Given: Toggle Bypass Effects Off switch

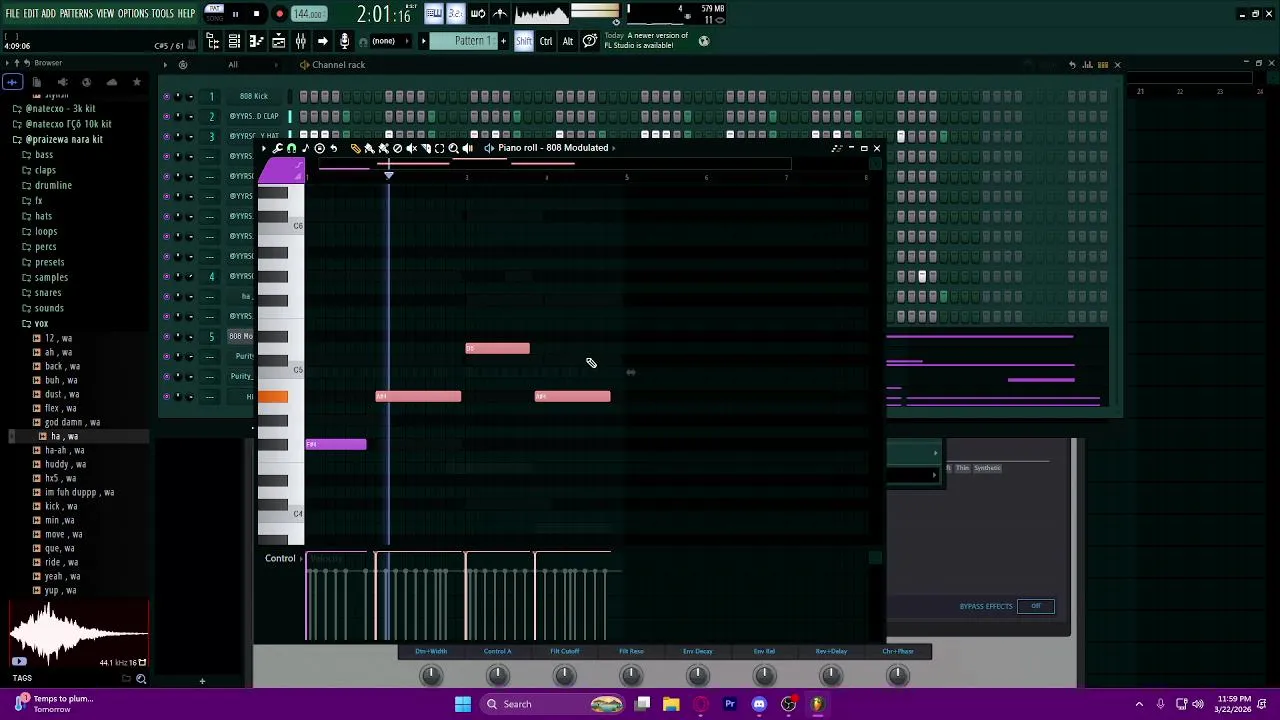Looking at the screenshot, I should (x=1035, y=606).
